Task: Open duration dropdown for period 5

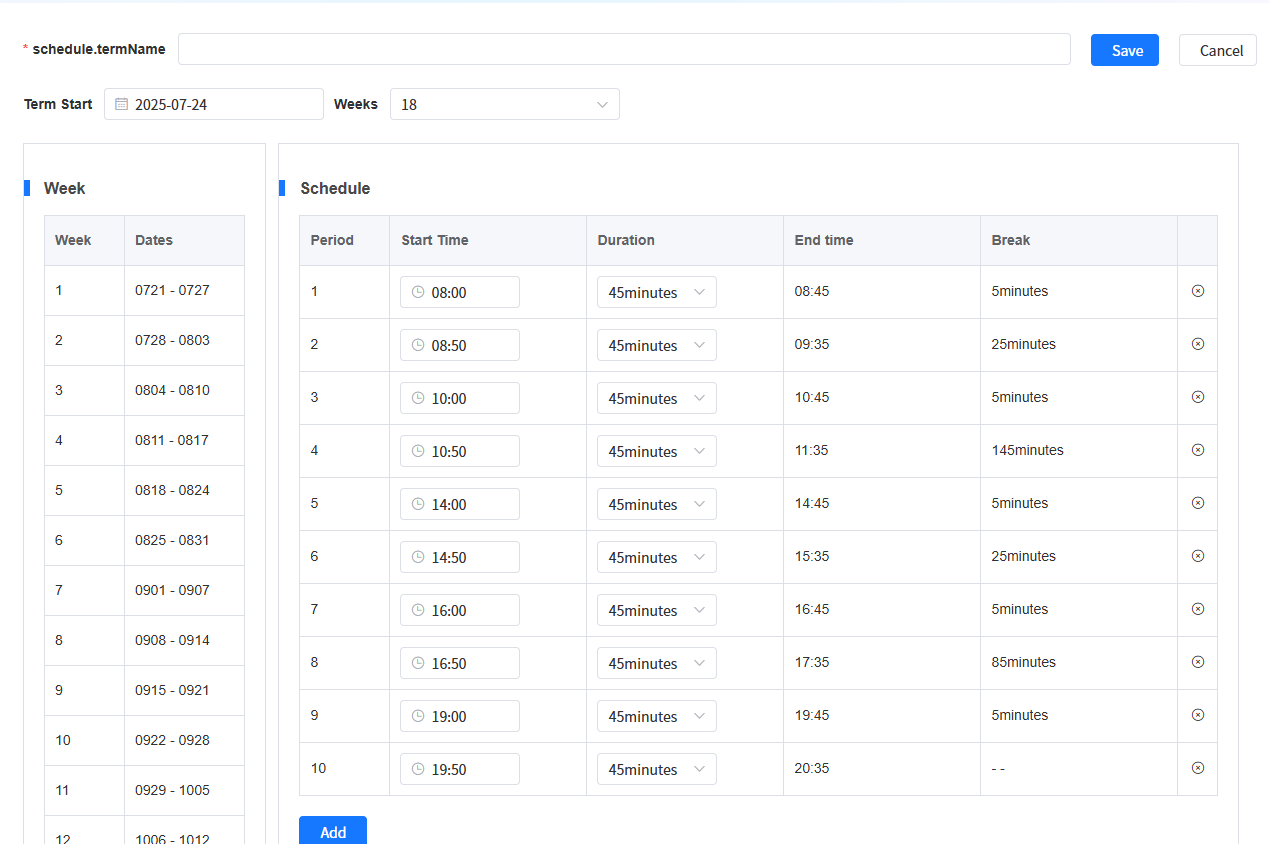Action: (656, 504)
